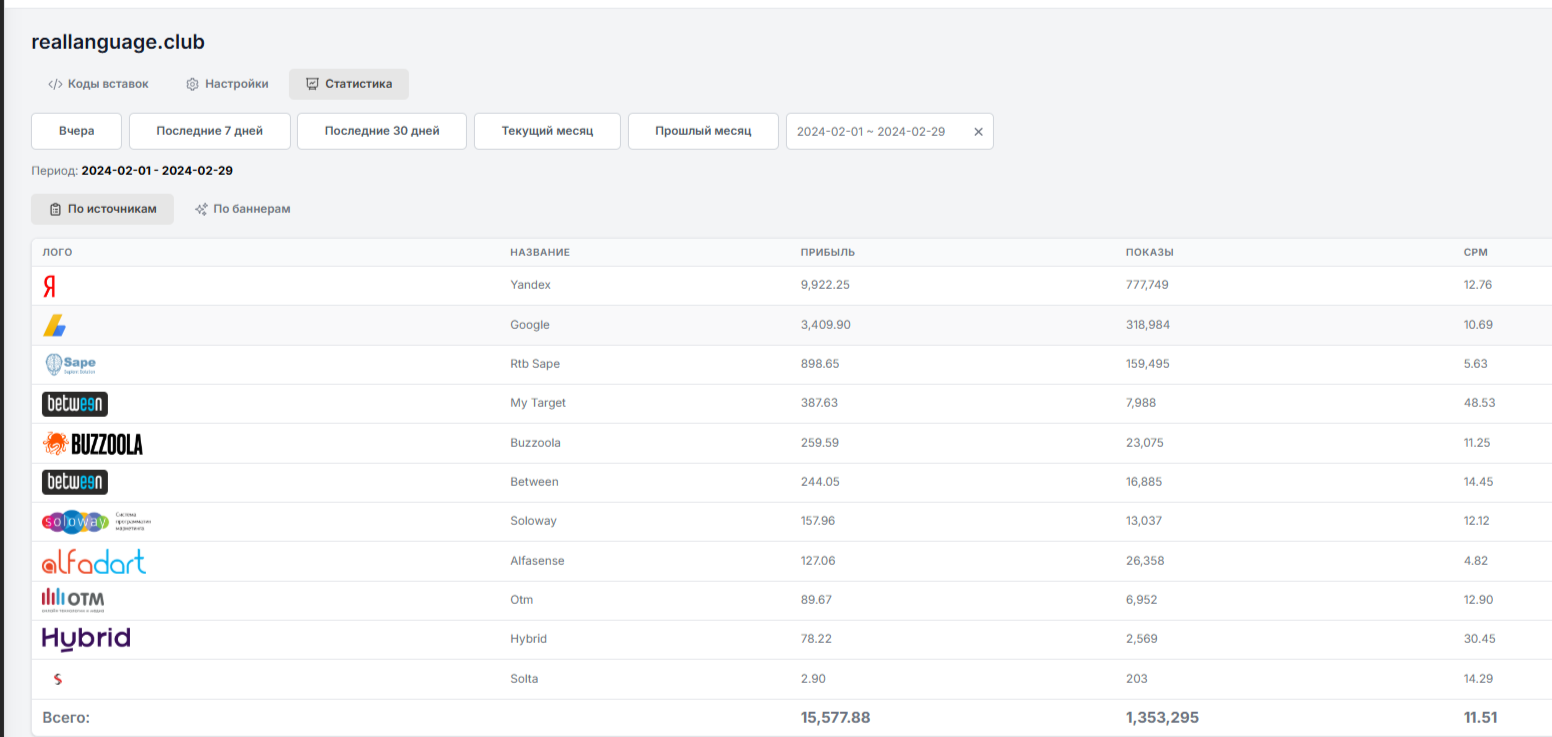The width and height of the screenshot is (1552, 737).
Task: Click the Hybrid logo
Action: [86, 639]
